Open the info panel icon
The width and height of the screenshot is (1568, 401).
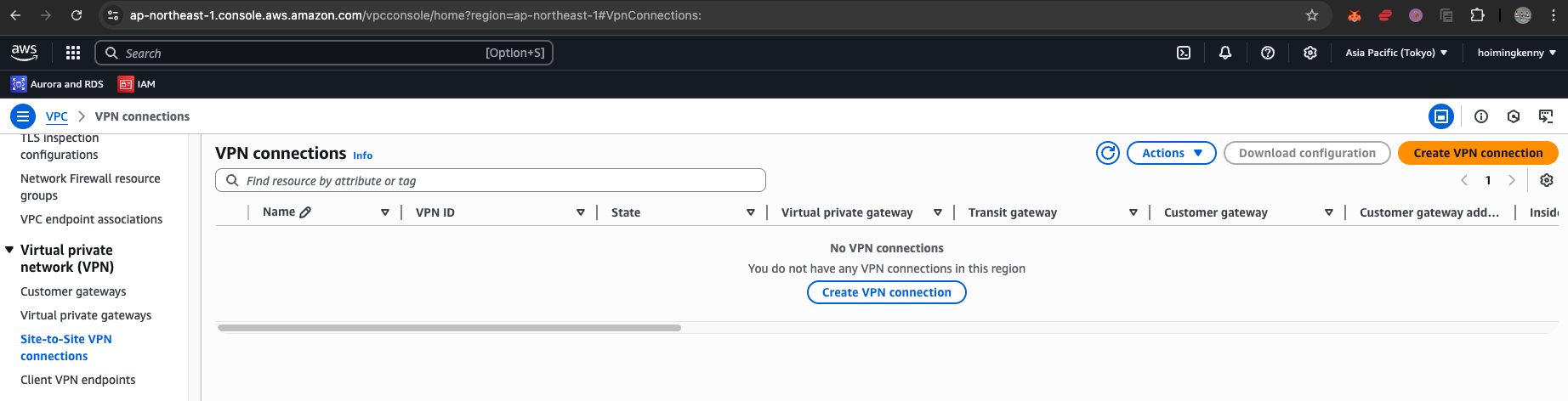[1481, 116]
